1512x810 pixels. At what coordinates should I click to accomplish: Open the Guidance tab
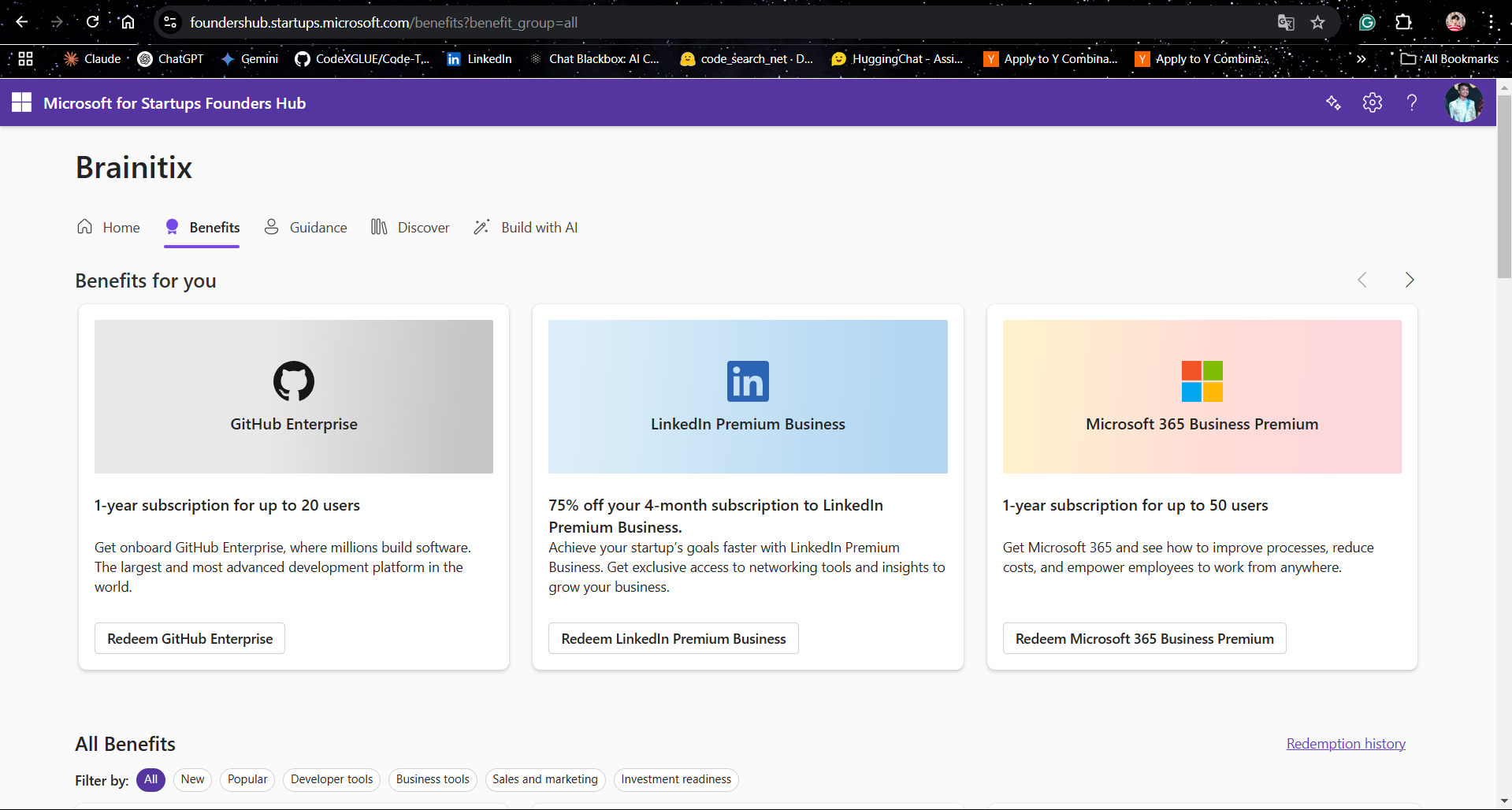pos(305,227)
